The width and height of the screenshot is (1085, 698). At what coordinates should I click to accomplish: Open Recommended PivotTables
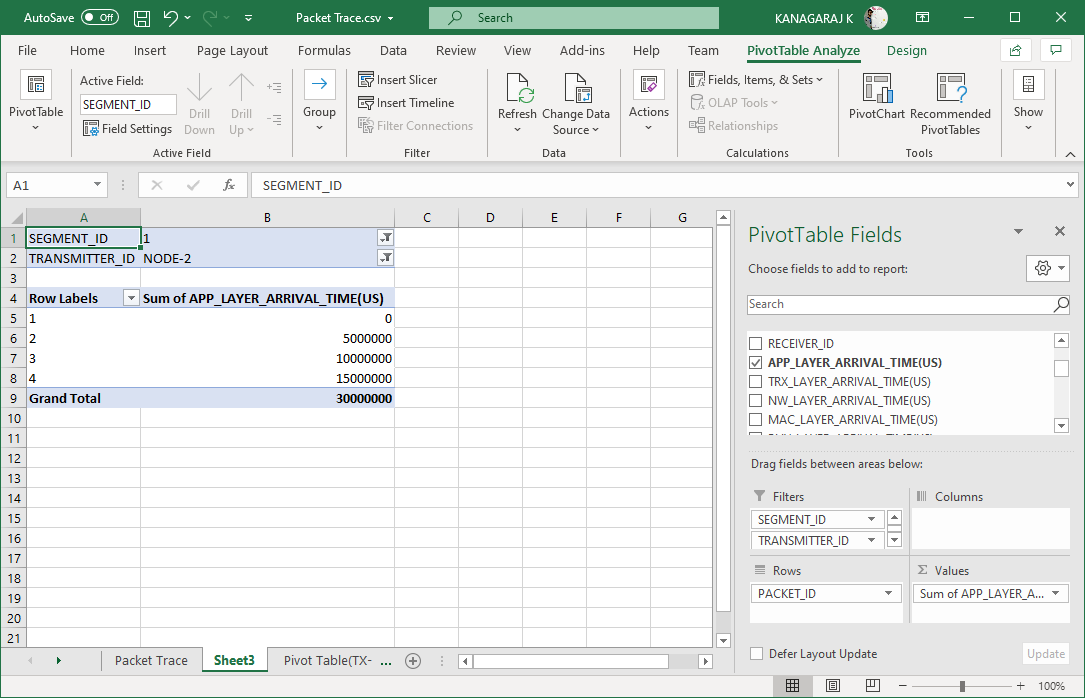pos(950,104)
